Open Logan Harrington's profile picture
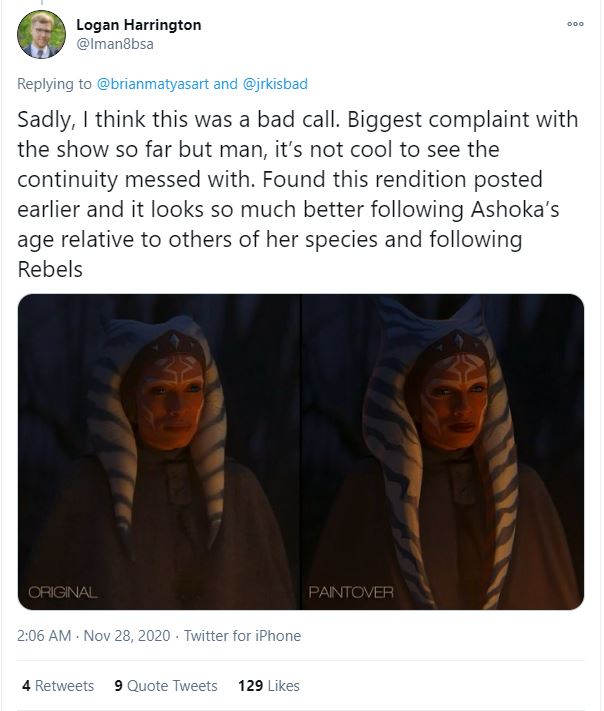This screenshot has height=711, width=604. click(40, 36)
